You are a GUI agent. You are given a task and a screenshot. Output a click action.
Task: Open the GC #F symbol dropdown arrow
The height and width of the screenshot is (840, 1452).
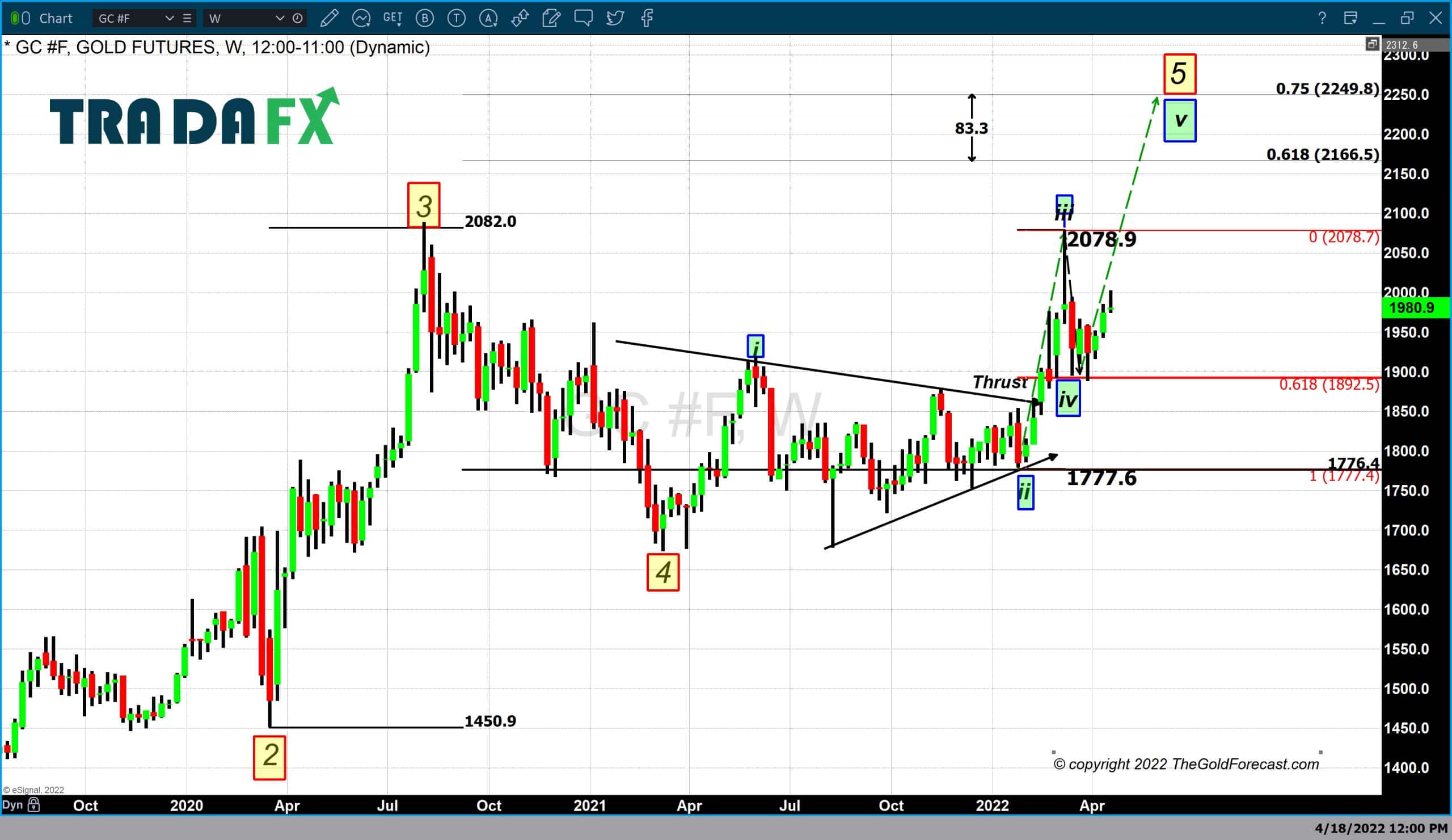[170, 19]
